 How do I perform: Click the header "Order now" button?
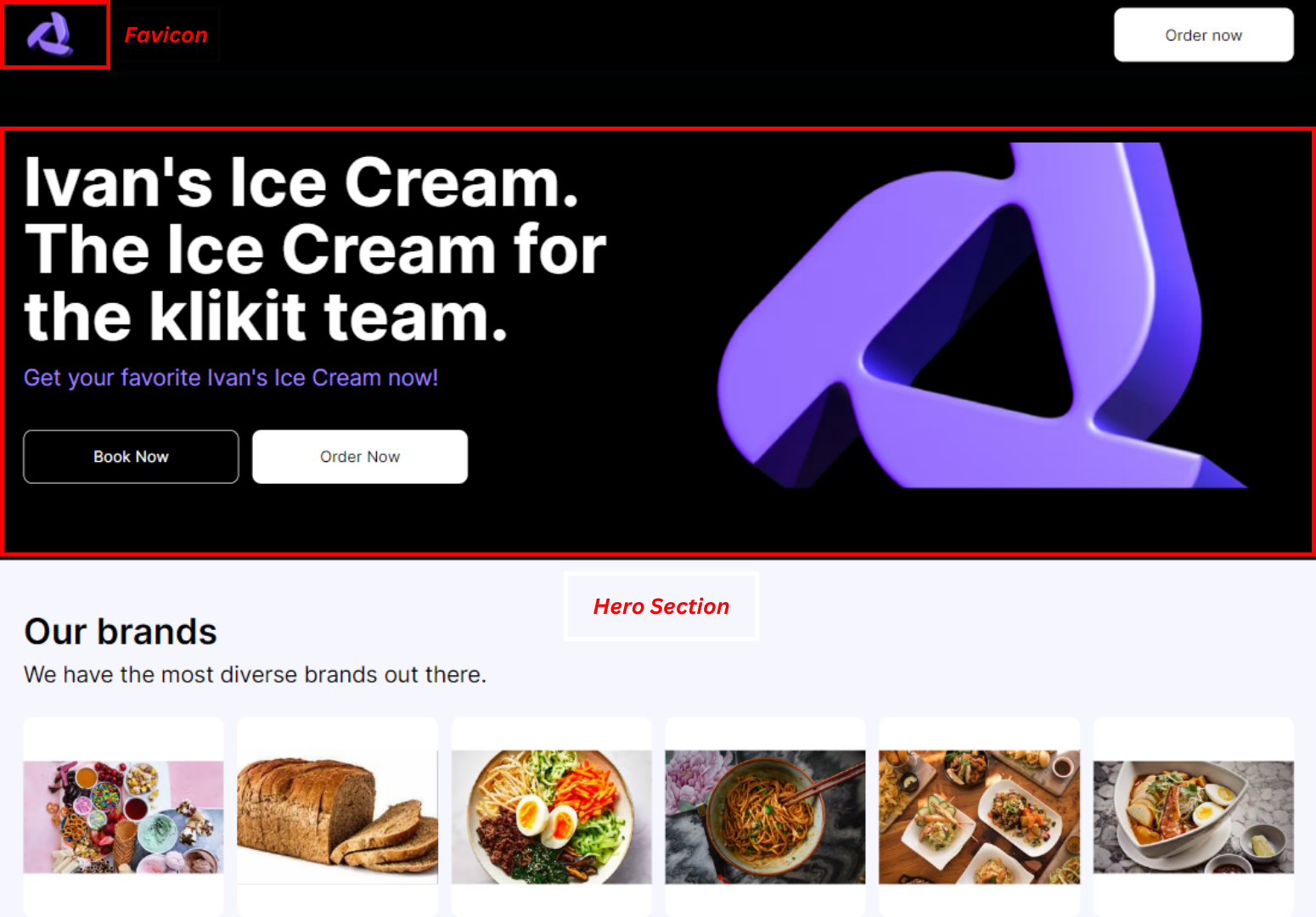1203,35
